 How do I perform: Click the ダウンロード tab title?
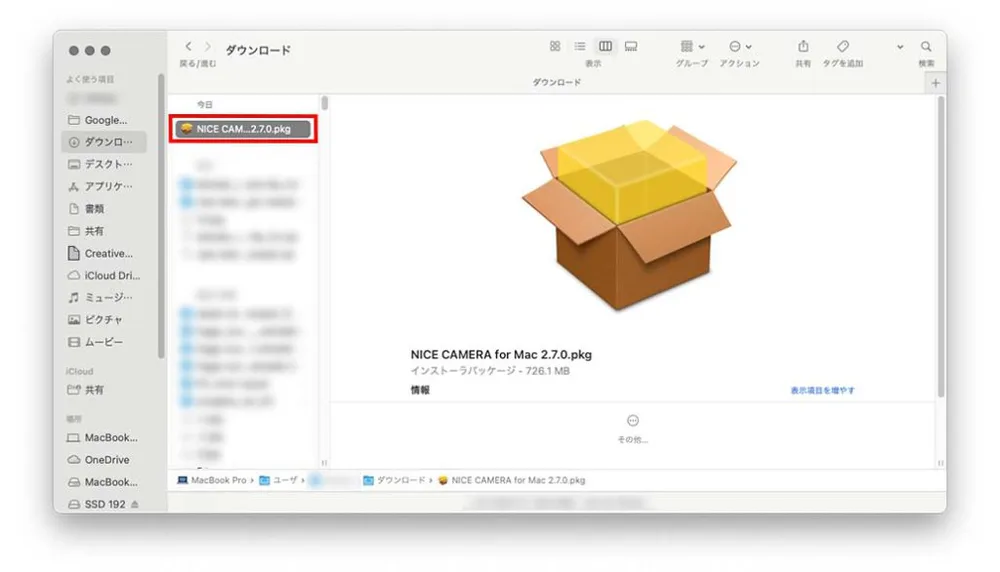557,82
